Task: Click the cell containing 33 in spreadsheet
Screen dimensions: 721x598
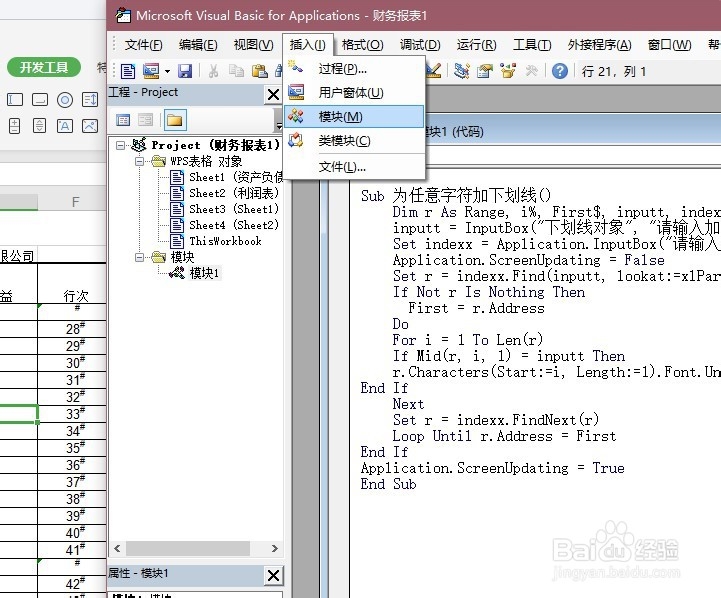Action: coord(72,414)
